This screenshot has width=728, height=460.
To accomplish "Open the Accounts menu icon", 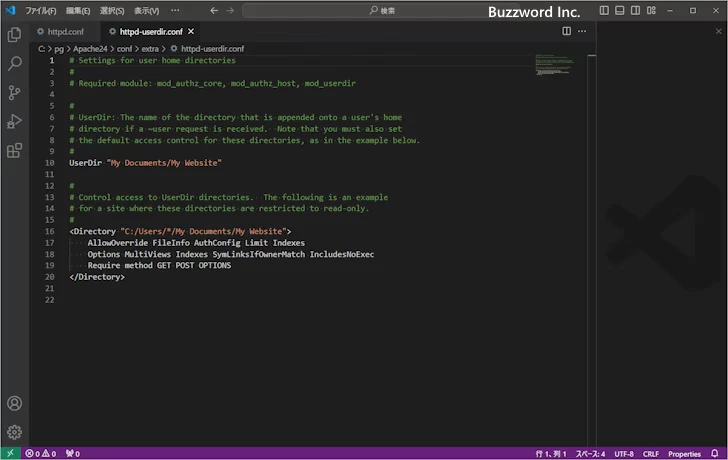I will (14, 404).
